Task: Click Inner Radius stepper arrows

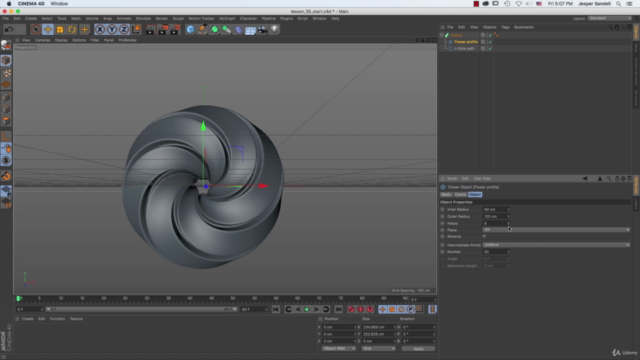Action: tap(508, 209)
